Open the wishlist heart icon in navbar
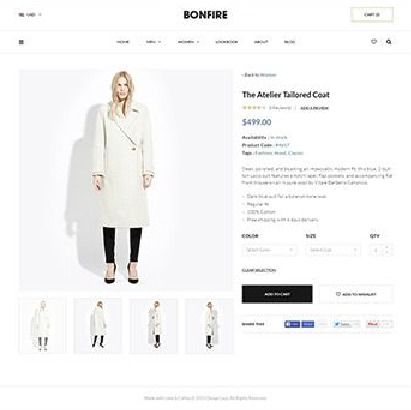Viewport: 411px width, 410px height. pyautogui.click(x=374, y=42)
